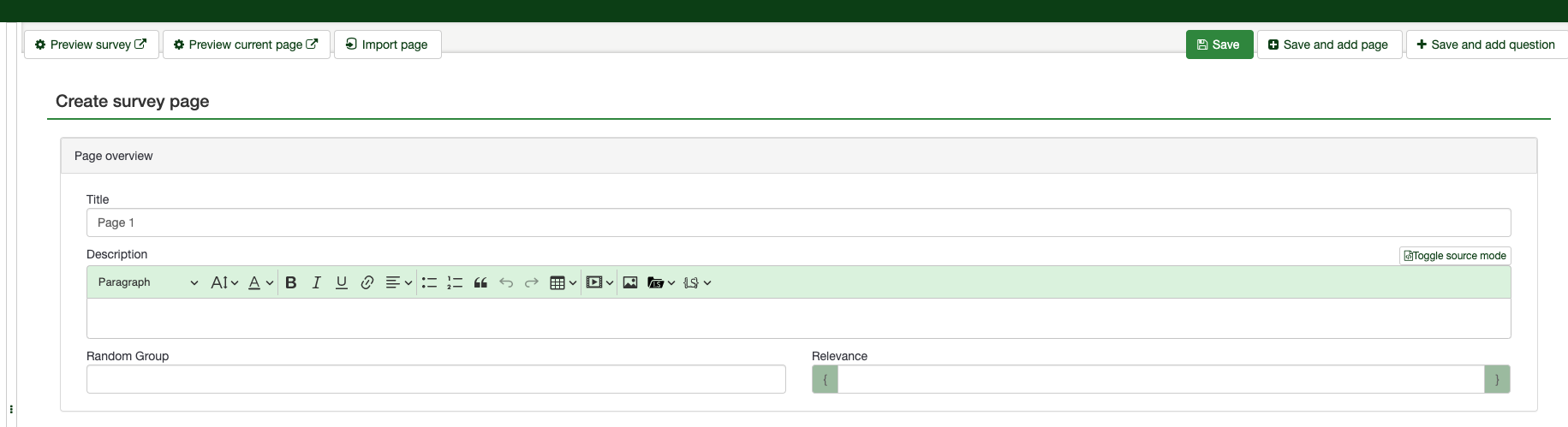Click the green Save button
Viewport: 1568px width, 427px height.
coord(1219,44)
